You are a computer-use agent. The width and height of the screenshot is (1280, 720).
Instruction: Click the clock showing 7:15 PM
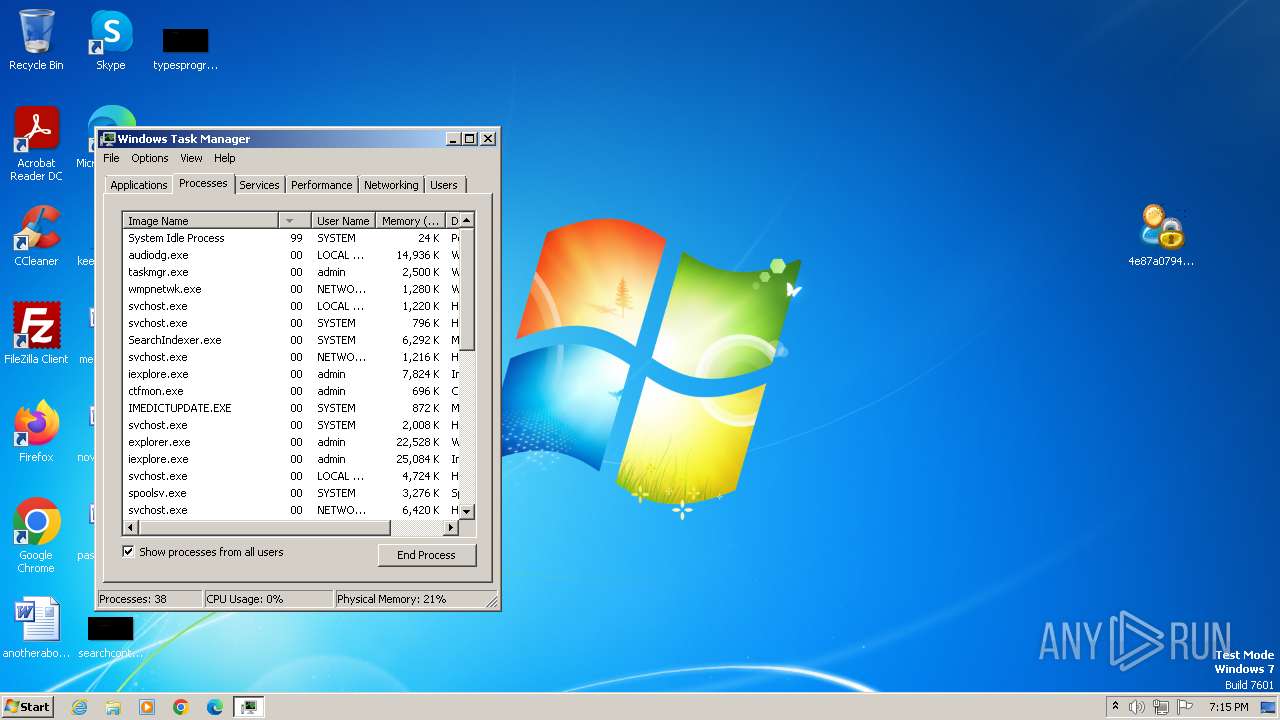click(1228, 707)
